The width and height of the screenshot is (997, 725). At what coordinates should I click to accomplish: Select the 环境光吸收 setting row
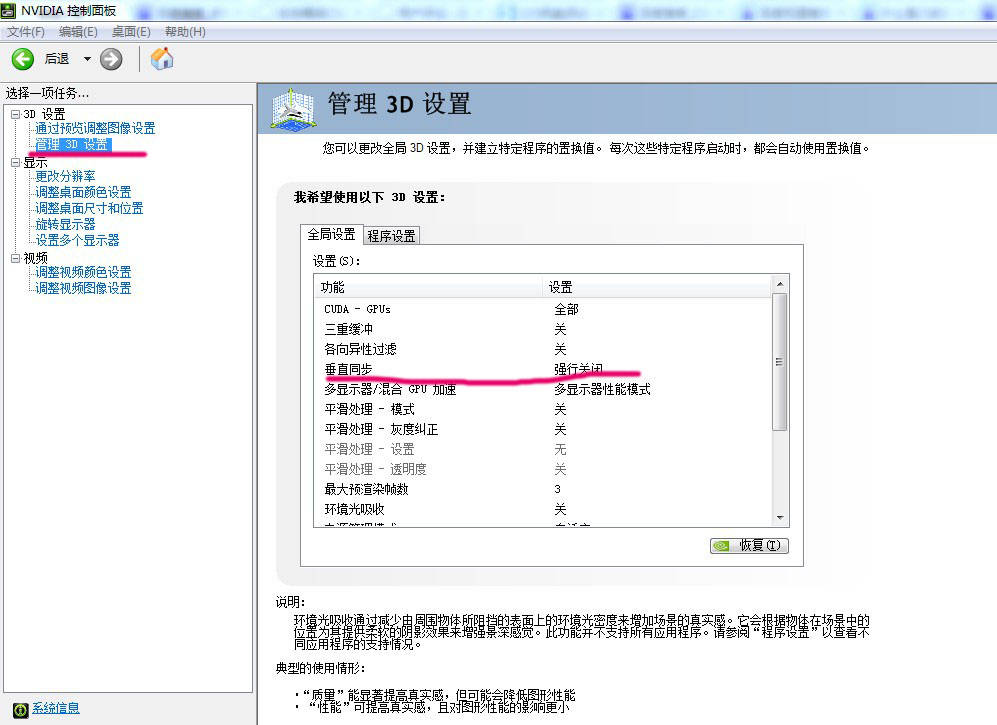tap(544, 509)
